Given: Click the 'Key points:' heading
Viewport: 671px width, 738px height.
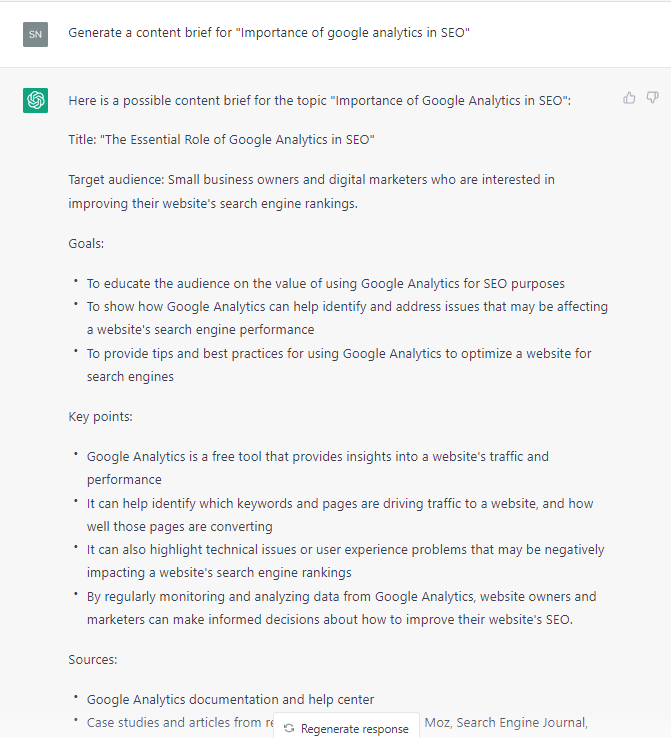Looking at the screenshot, I should (x=98, y=416).
